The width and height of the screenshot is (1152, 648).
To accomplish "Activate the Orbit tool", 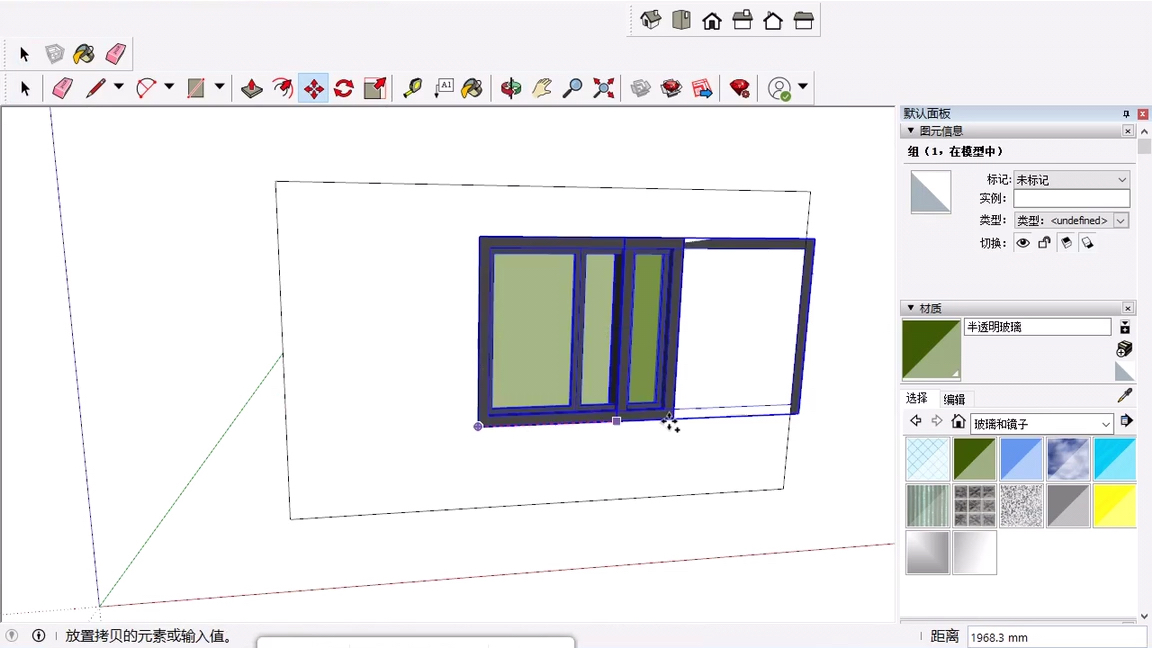I will pyautogui.click(x=511, y=89).
